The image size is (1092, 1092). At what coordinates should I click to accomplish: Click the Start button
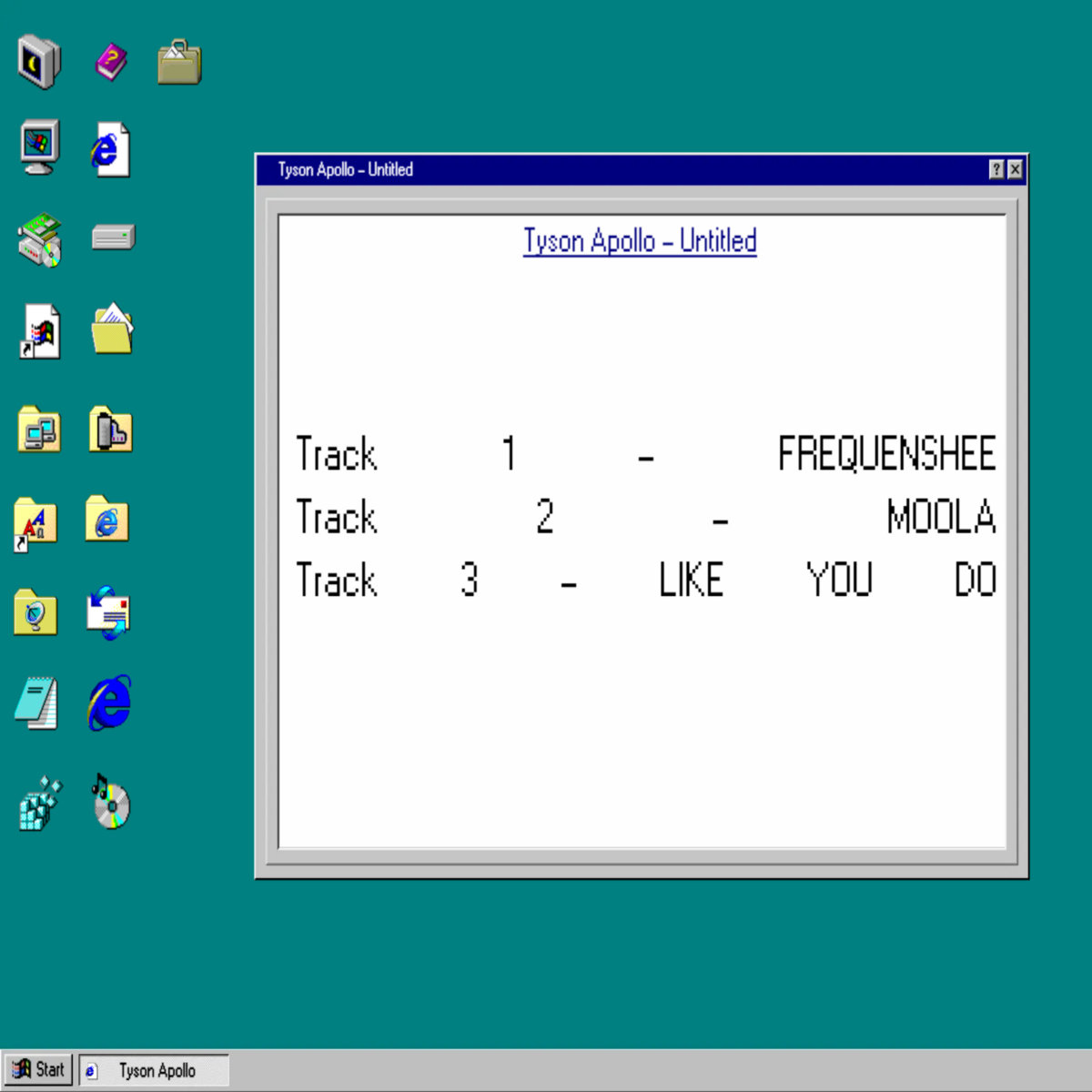(x=38, y=1070)
